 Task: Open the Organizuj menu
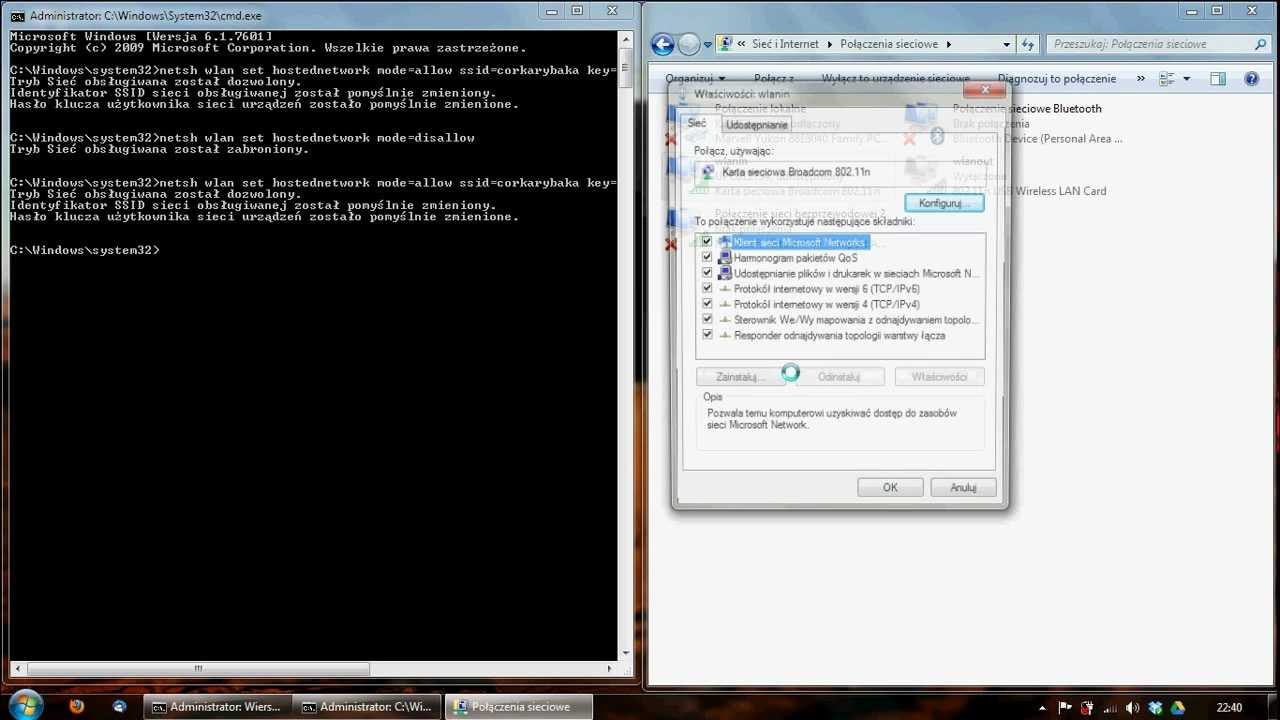[x=695, y=78]
